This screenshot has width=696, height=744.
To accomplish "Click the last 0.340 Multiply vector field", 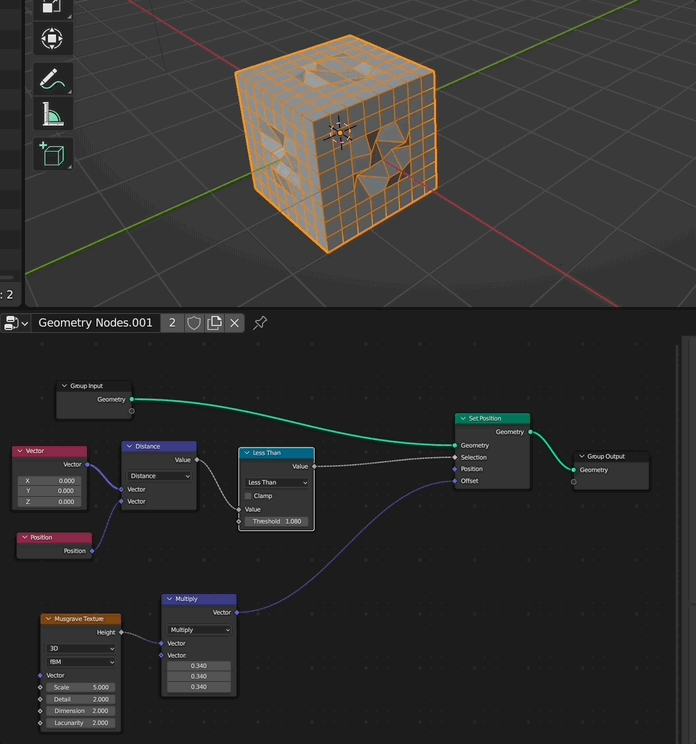I will (199, 687).
